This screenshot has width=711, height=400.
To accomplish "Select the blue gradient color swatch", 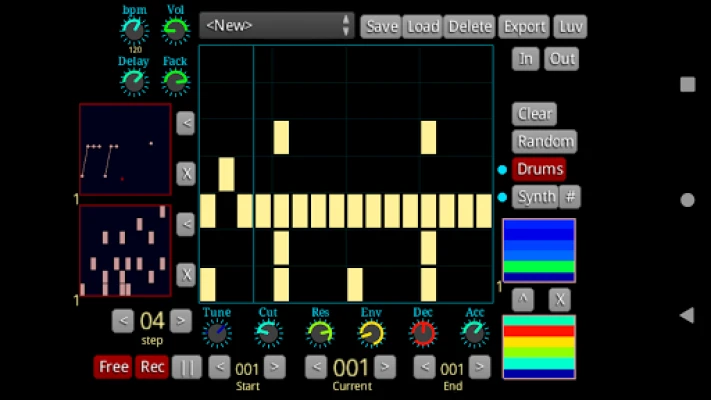I will [538, 250].
